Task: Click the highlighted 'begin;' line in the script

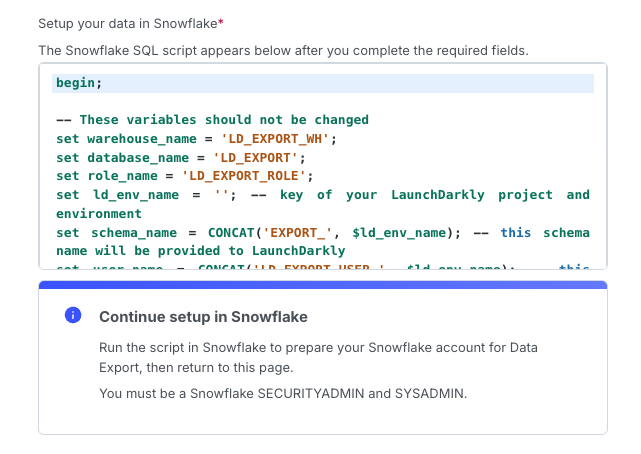Action: click(x=79, y=83)
